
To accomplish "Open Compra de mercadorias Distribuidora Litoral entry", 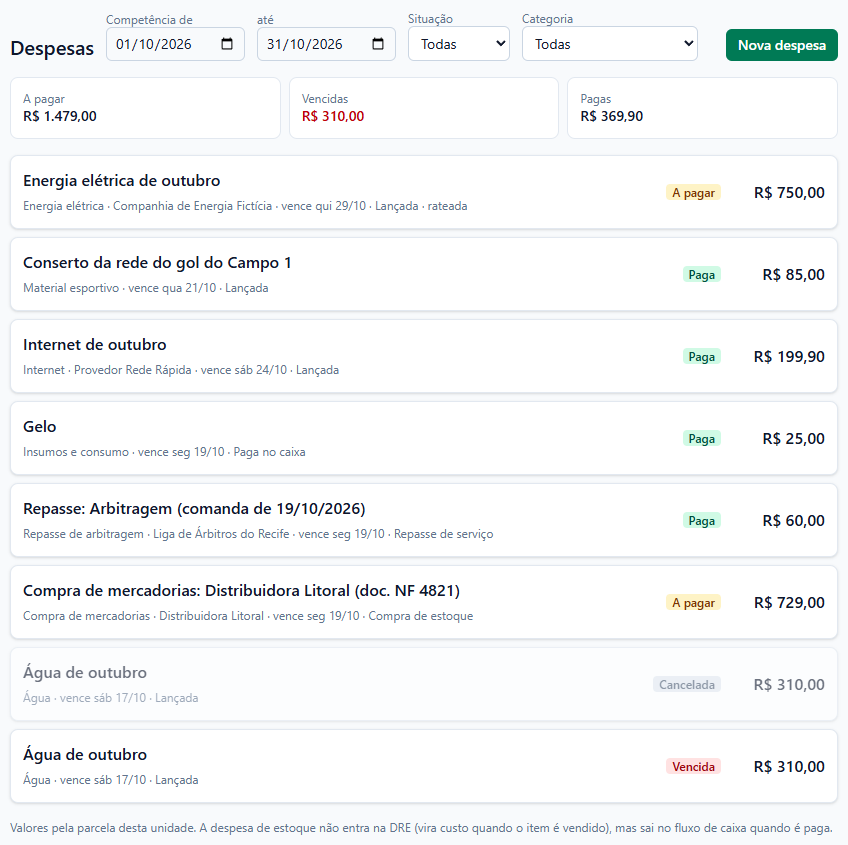I will click(424, 603).
